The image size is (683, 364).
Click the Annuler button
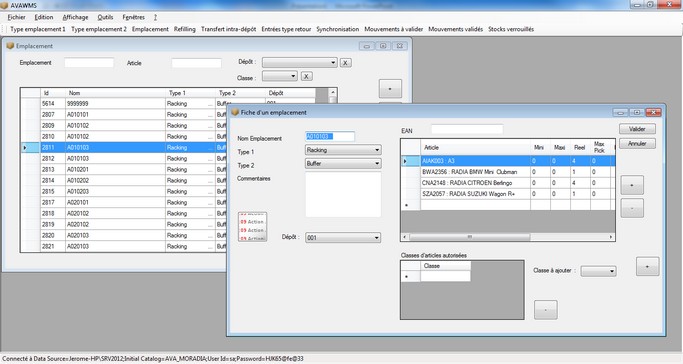tap(637, 143)
